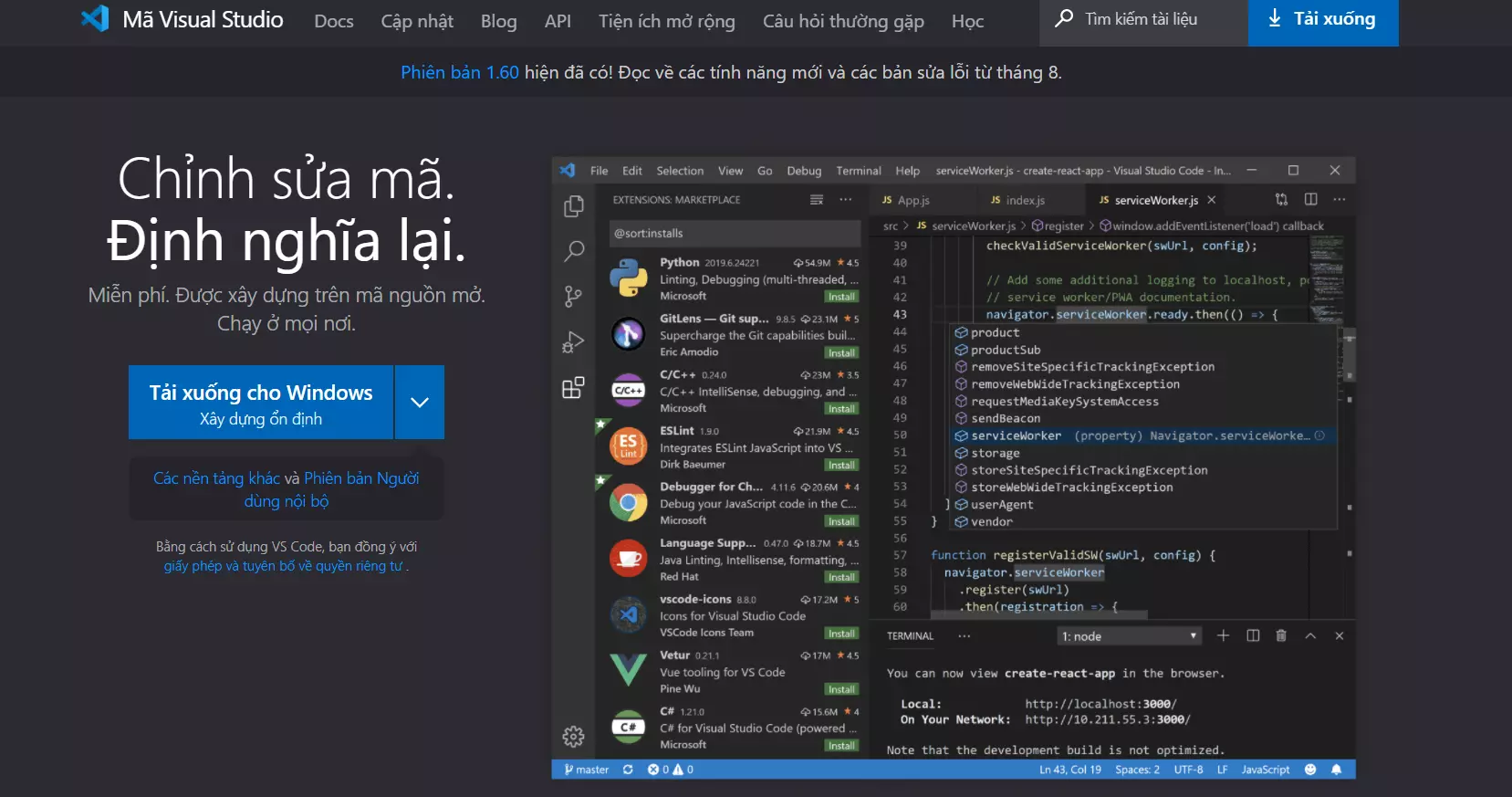Click the ellipsis beside TERMINAL label

[964, 635]
